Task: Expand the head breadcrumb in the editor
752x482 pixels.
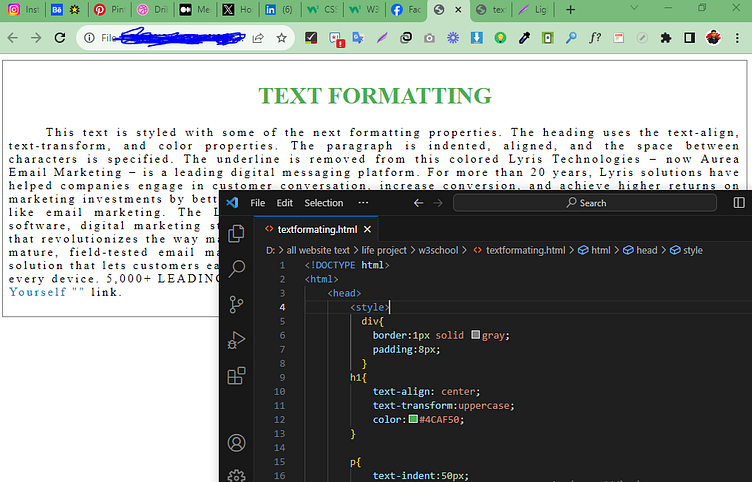Action: point(647,250)
